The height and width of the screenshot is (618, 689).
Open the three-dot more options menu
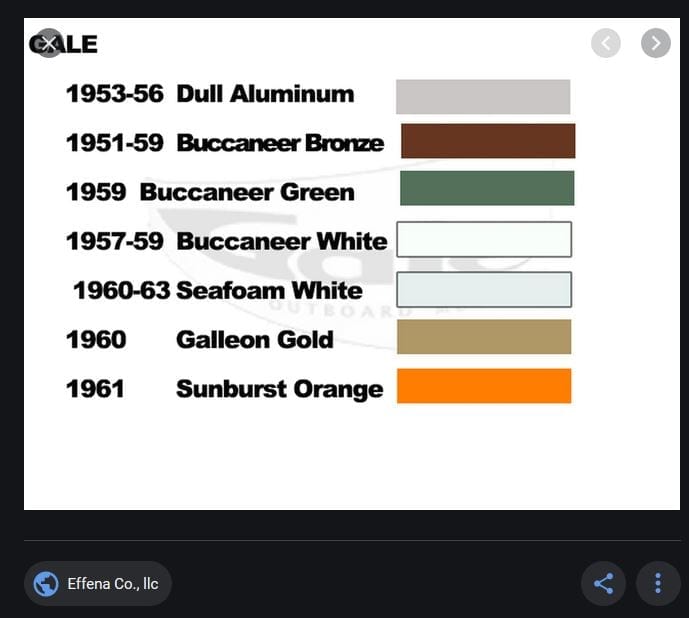pyautogui.click(x=658, y=583)
